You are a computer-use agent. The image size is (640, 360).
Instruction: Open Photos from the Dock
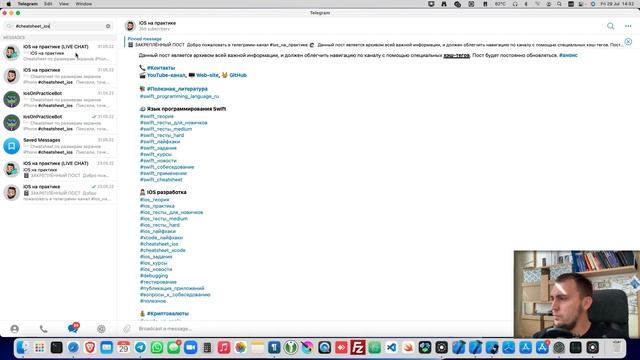pyautogui.click(x=240, y=347)
